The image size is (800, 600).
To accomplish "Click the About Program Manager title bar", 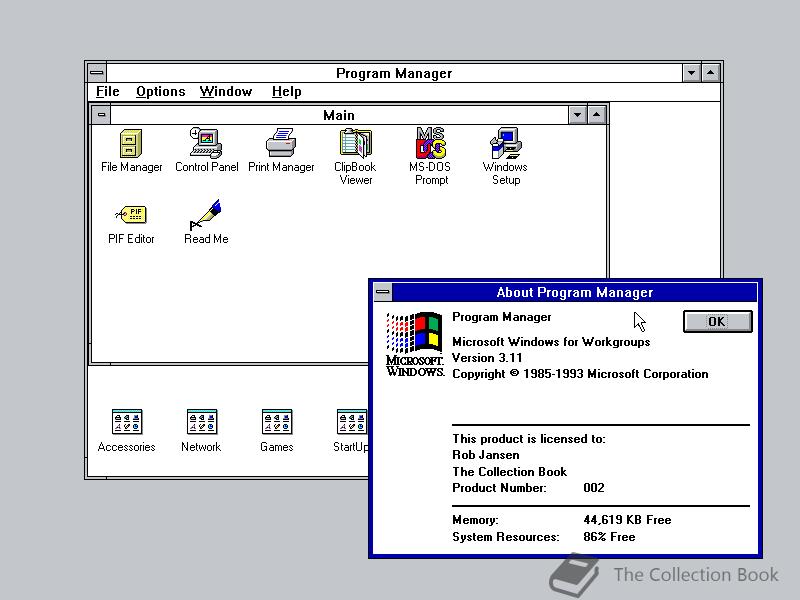I will pyautogui.click(x=574, y=292).
